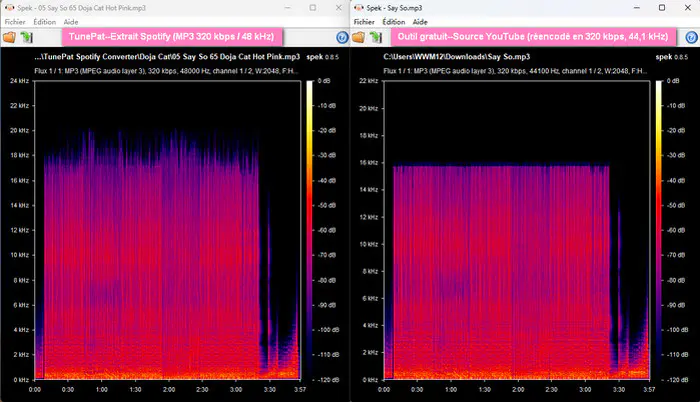Viewport: 700px width, 402px height.
Task: Open Aide menu in left window
Action: [71, 22]
